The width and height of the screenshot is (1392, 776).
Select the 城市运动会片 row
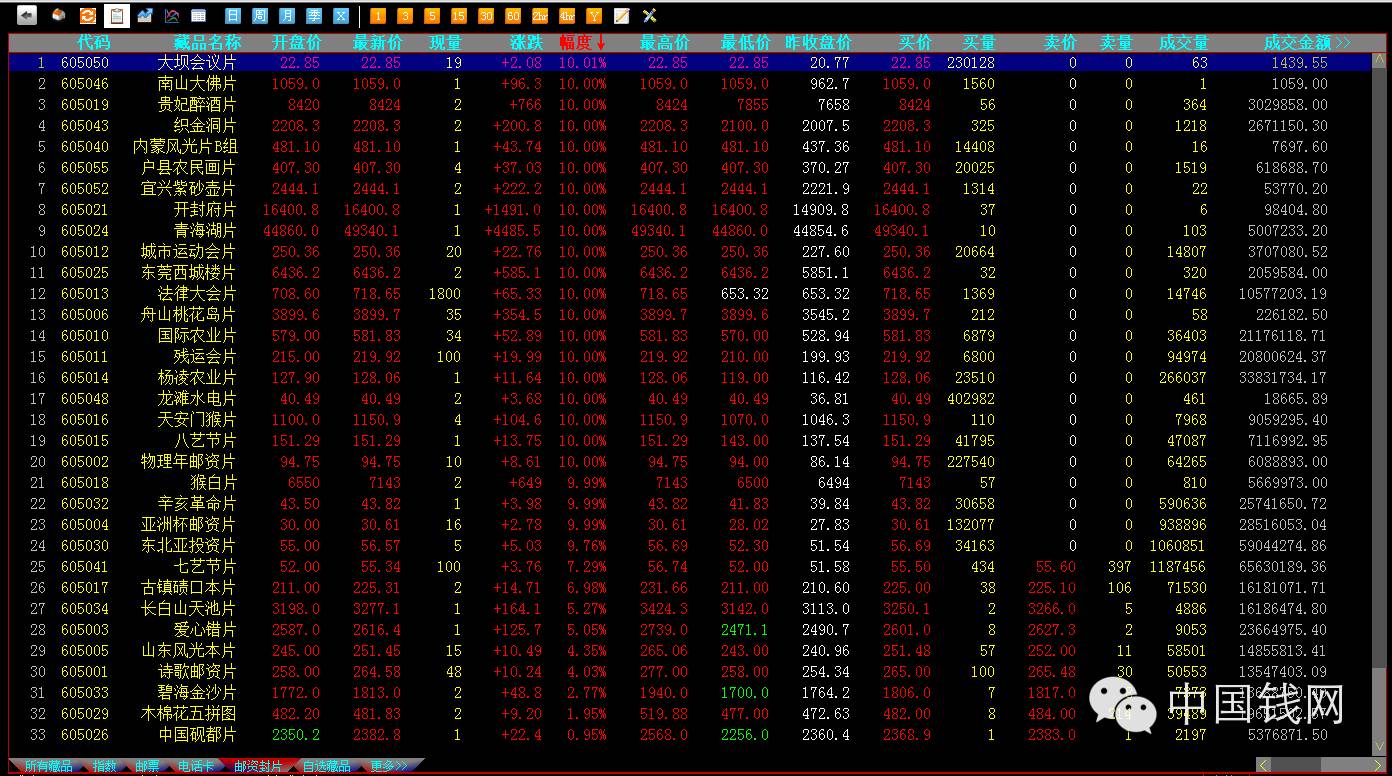pos(690,252)
